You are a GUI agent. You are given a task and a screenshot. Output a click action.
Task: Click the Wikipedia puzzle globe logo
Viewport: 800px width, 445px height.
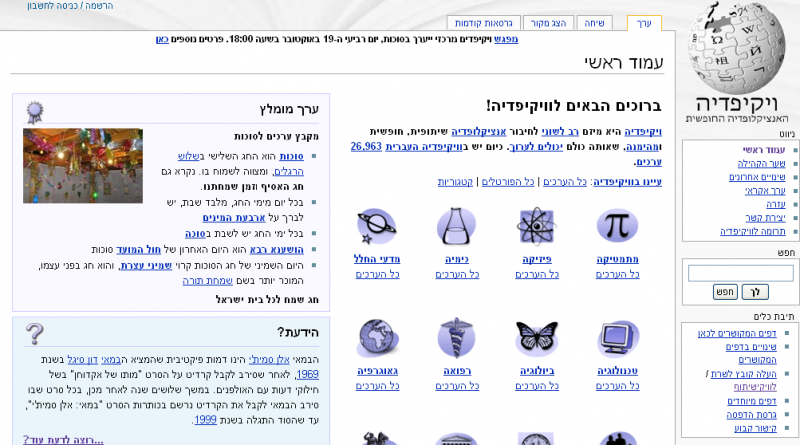pyautogui.click(x=736, y=47)
